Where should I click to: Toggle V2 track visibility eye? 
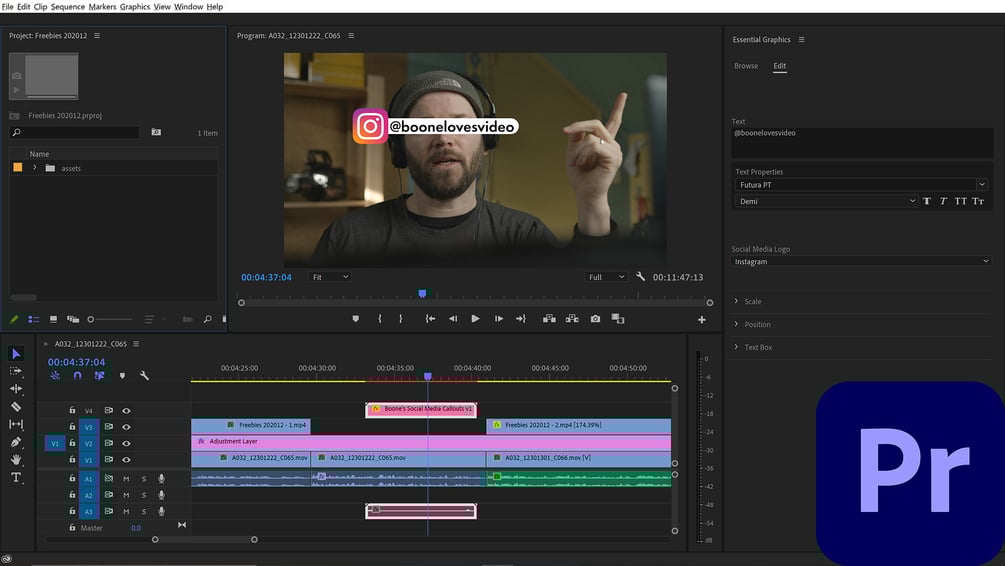click(x=126, y=444)
